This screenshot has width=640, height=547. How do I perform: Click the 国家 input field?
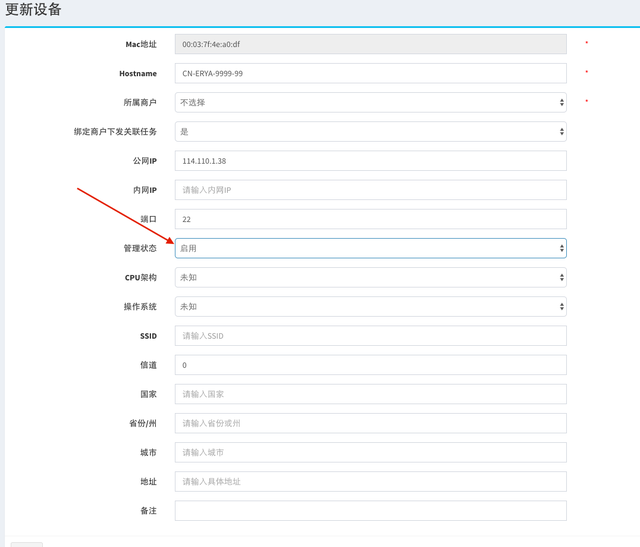pyautogui.click(x=371, y=394)
